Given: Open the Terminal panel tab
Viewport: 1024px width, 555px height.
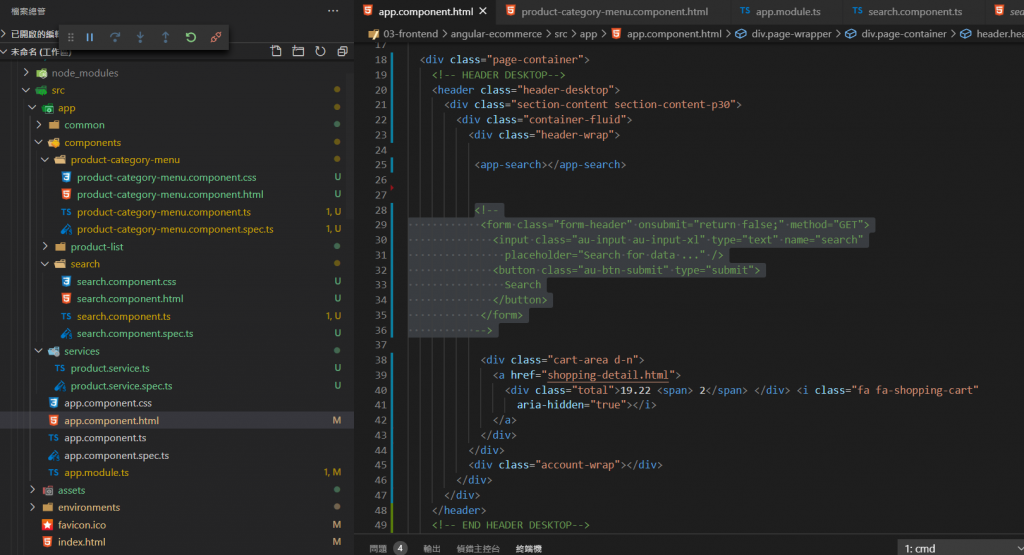Looking at the screenshot, I should 528,548.
